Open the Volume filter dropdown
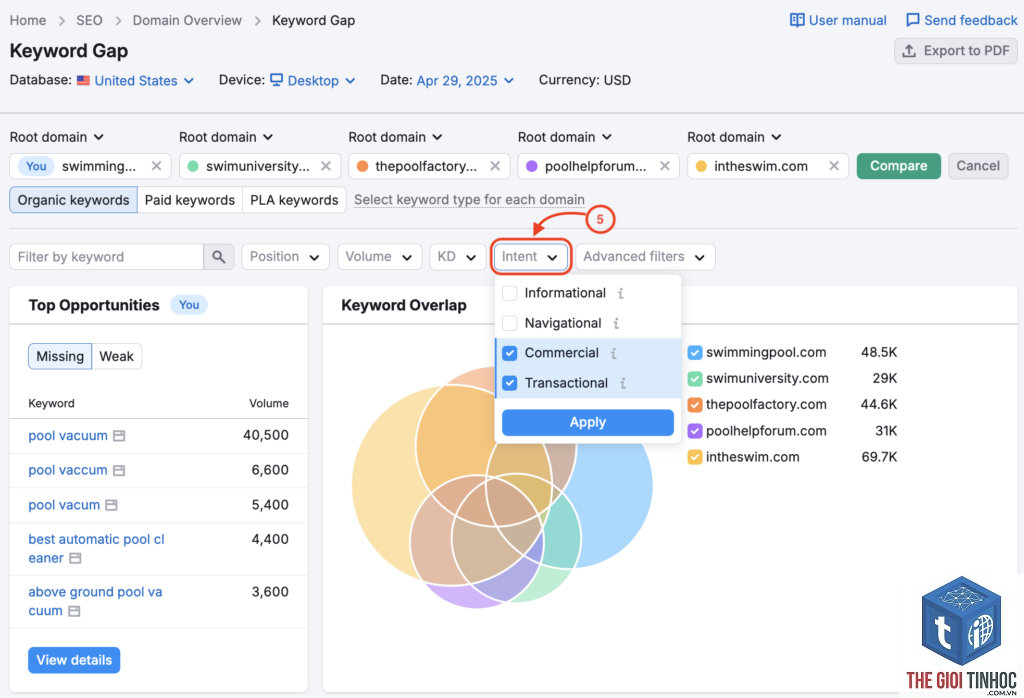This screenshot has width=1024, height=698. click(379, 257)
